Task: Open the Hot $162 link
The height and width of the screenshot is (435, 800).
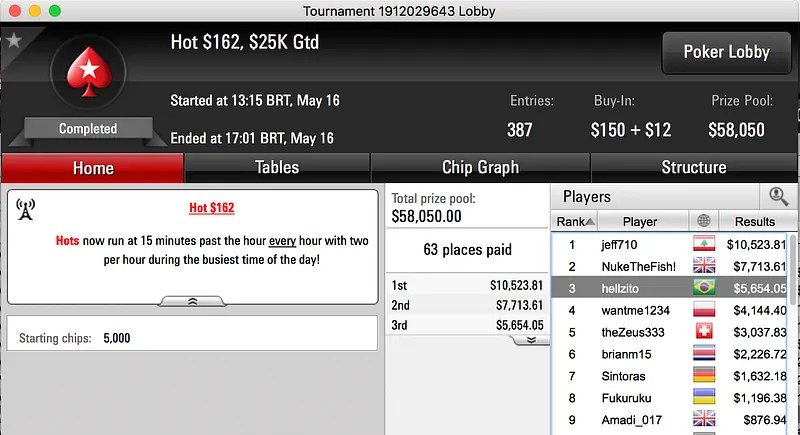Action: tap(211, 208)
